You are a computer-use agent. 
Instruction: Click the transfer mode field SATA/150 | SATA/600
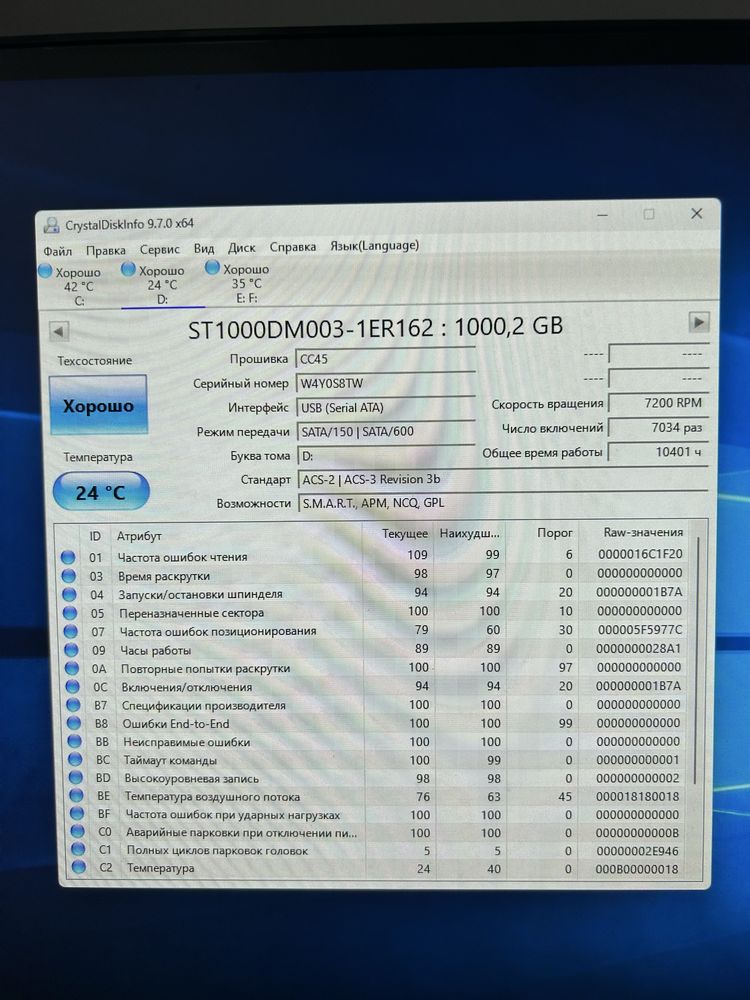tap(385, 431)
